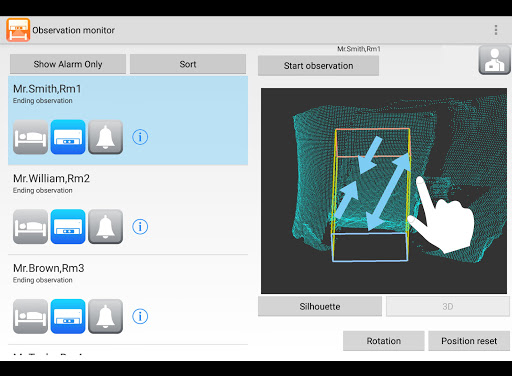Tap alarm bell for Mr.Brown,Rm3

105,316
